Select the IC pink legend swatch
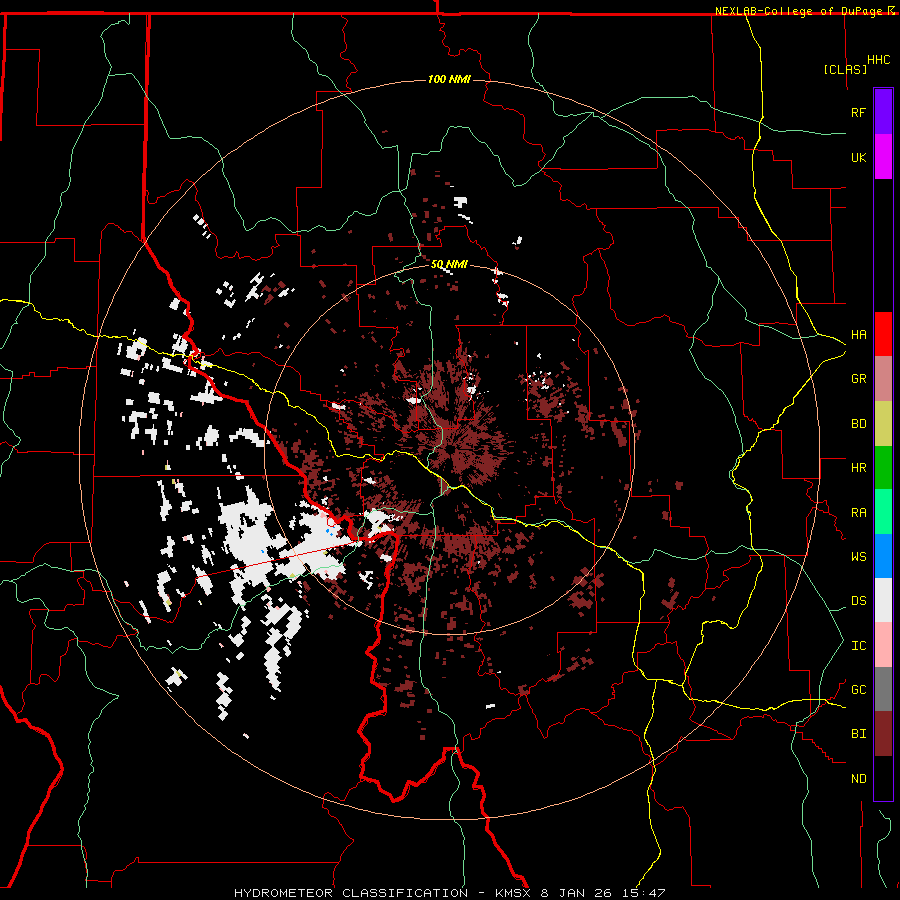This screenshot has width=900, height=900. [x=883, y=645]
